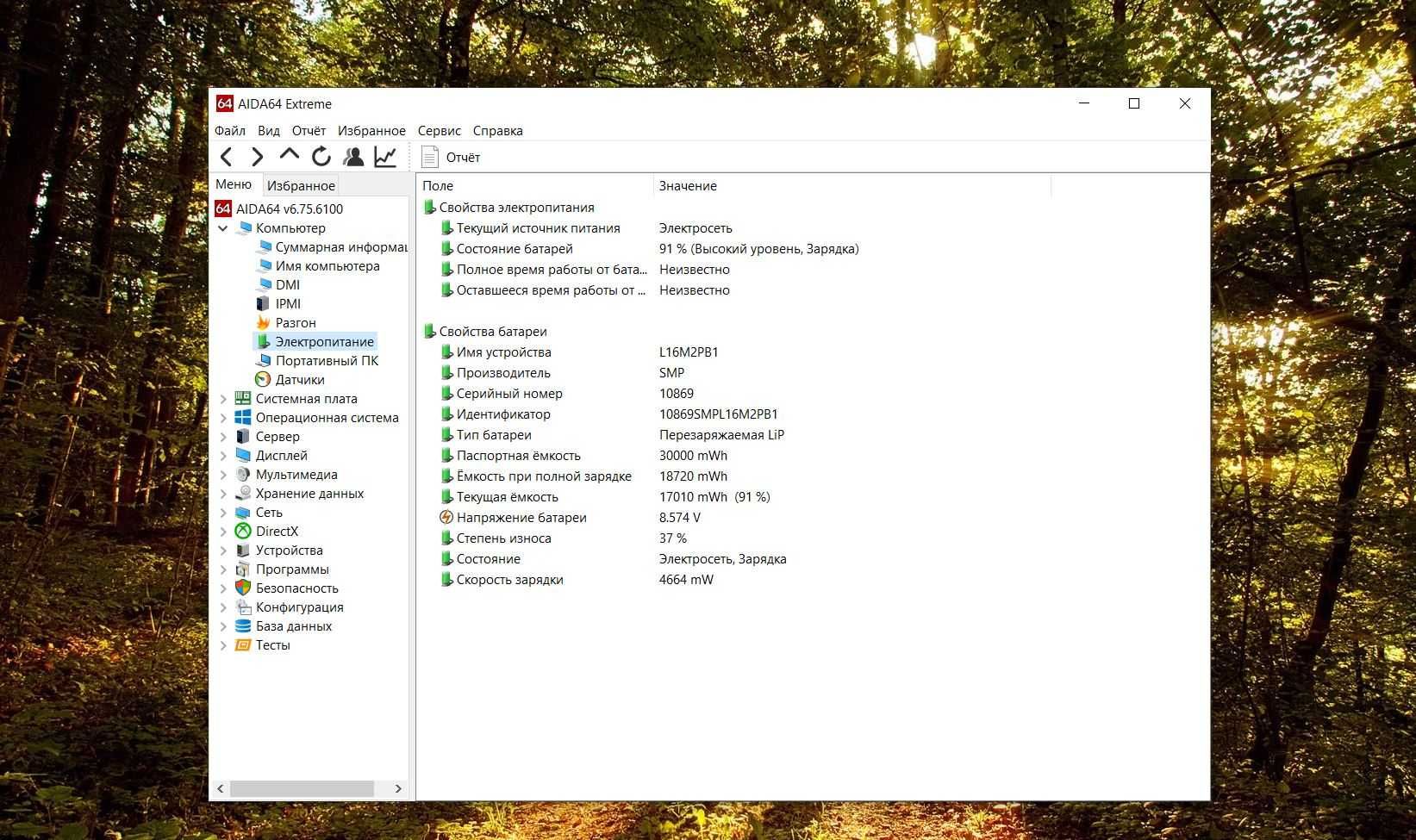Switch to the Меню sidebar tab
The height and width of the screenshot is (840, 1416).
[234, 184]
